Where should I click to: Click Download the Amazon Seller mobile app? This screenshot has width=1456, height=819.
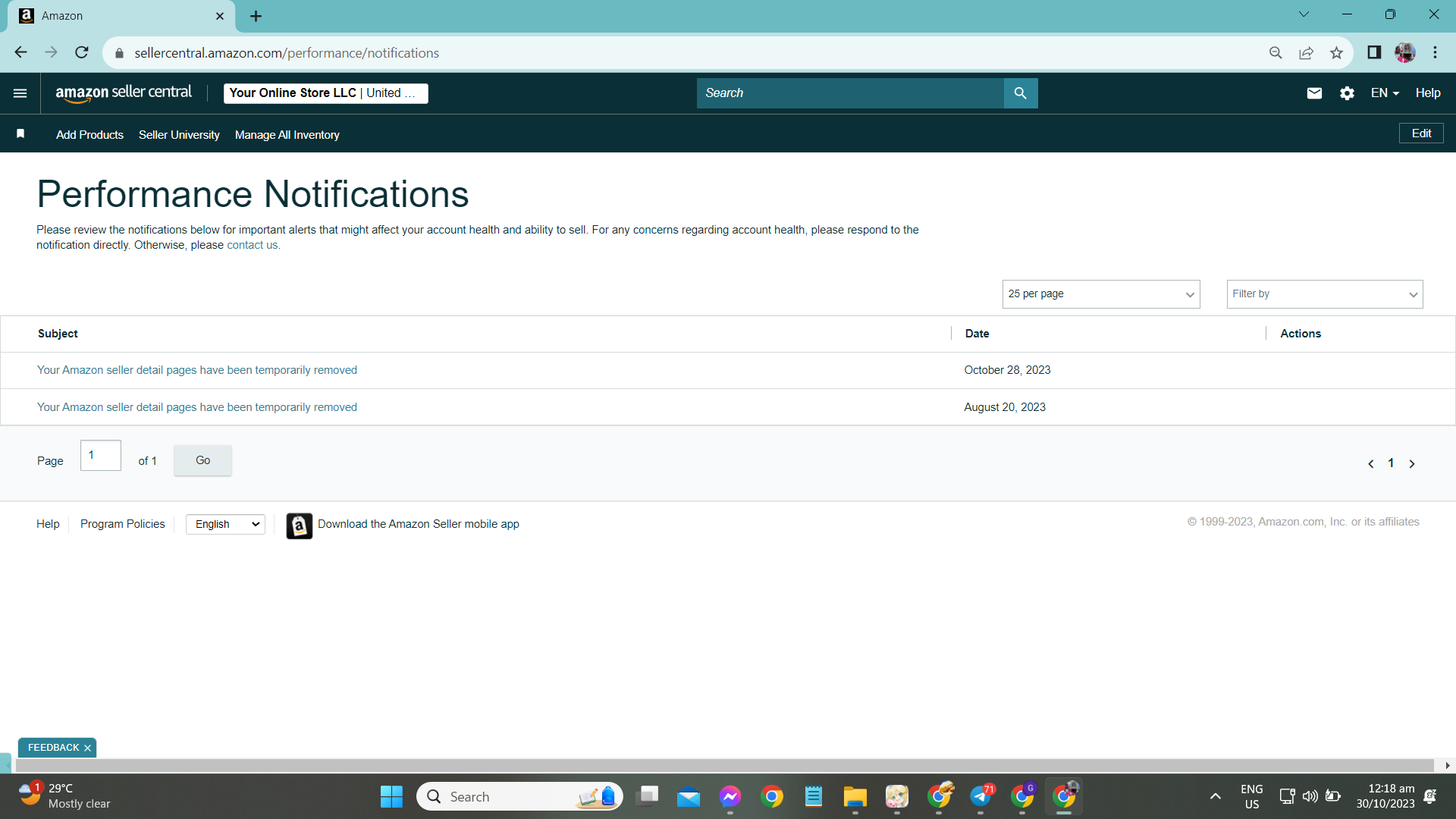point(419,524)
